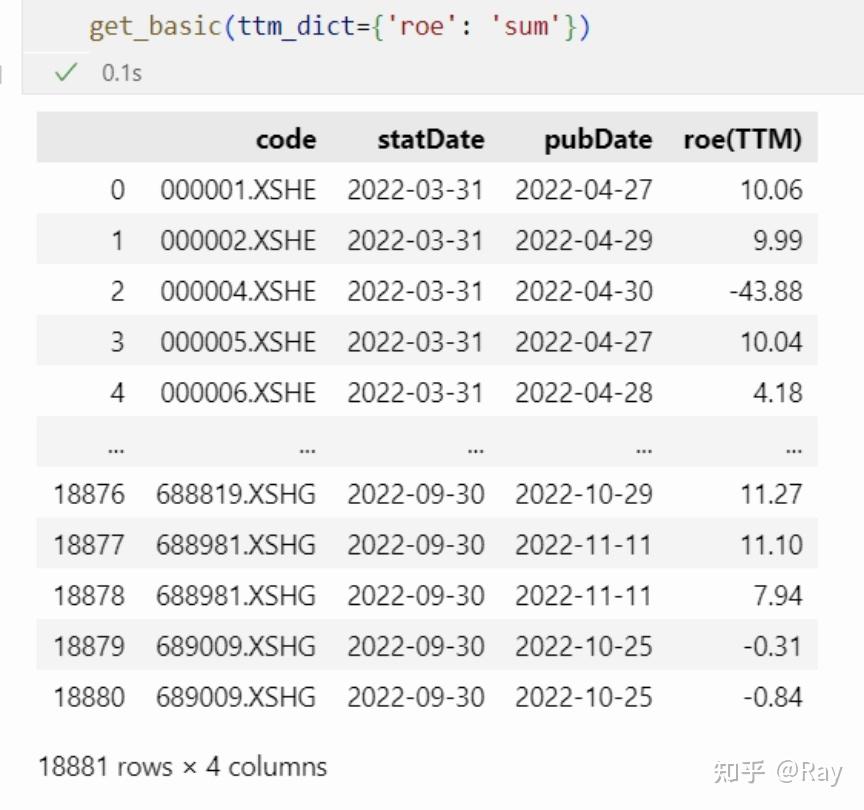
Task: Click the 7.94 roe value cell
Action: (777, 596)
